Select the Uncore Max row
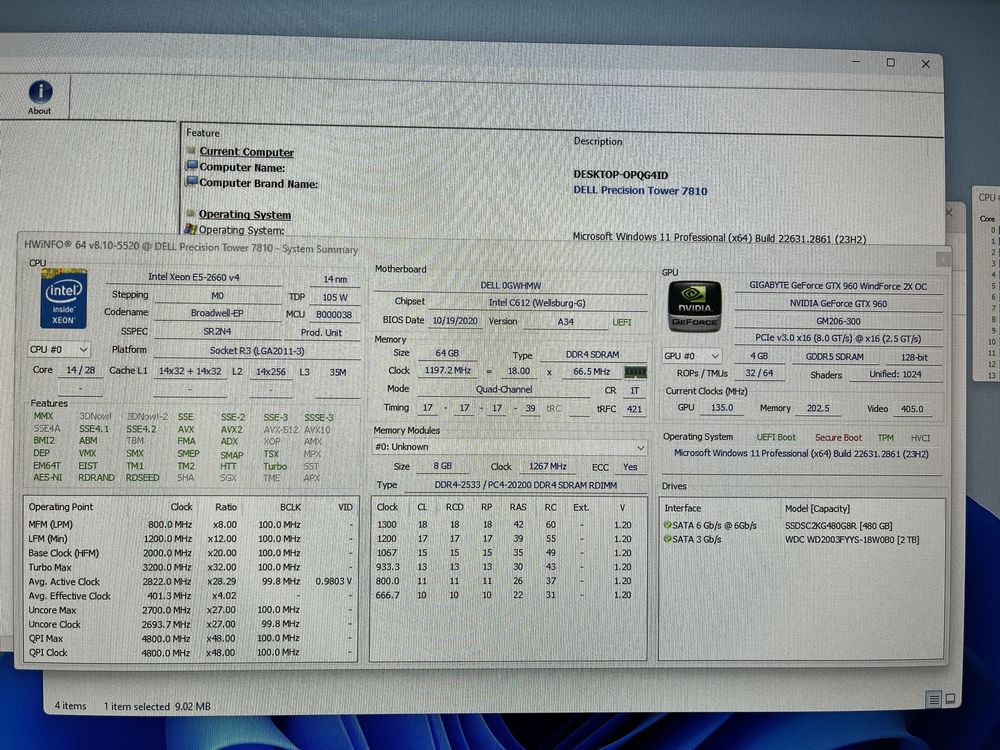This screenshot has width=1000, height=750. click(x=191, y=610)
